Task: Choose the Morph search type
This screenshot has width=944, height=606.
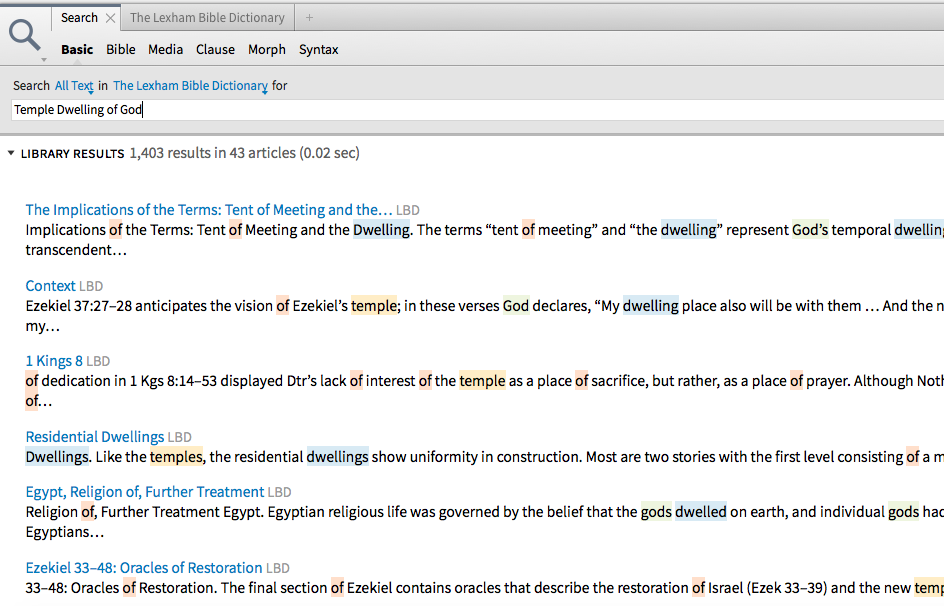Action: 267,49
